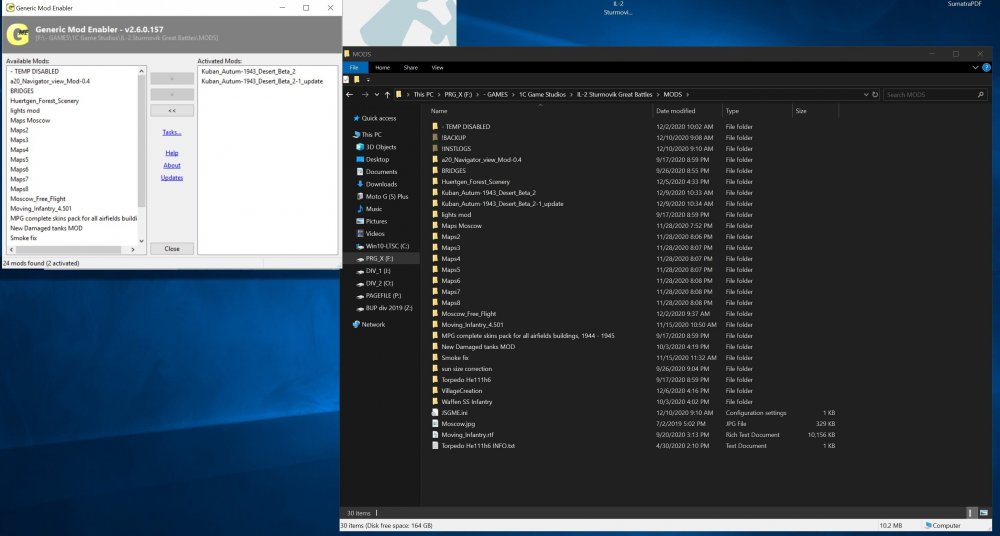Click the Up one level arrow
The height and width of the screenshot is (536, 1000).
tap(387, 95)
